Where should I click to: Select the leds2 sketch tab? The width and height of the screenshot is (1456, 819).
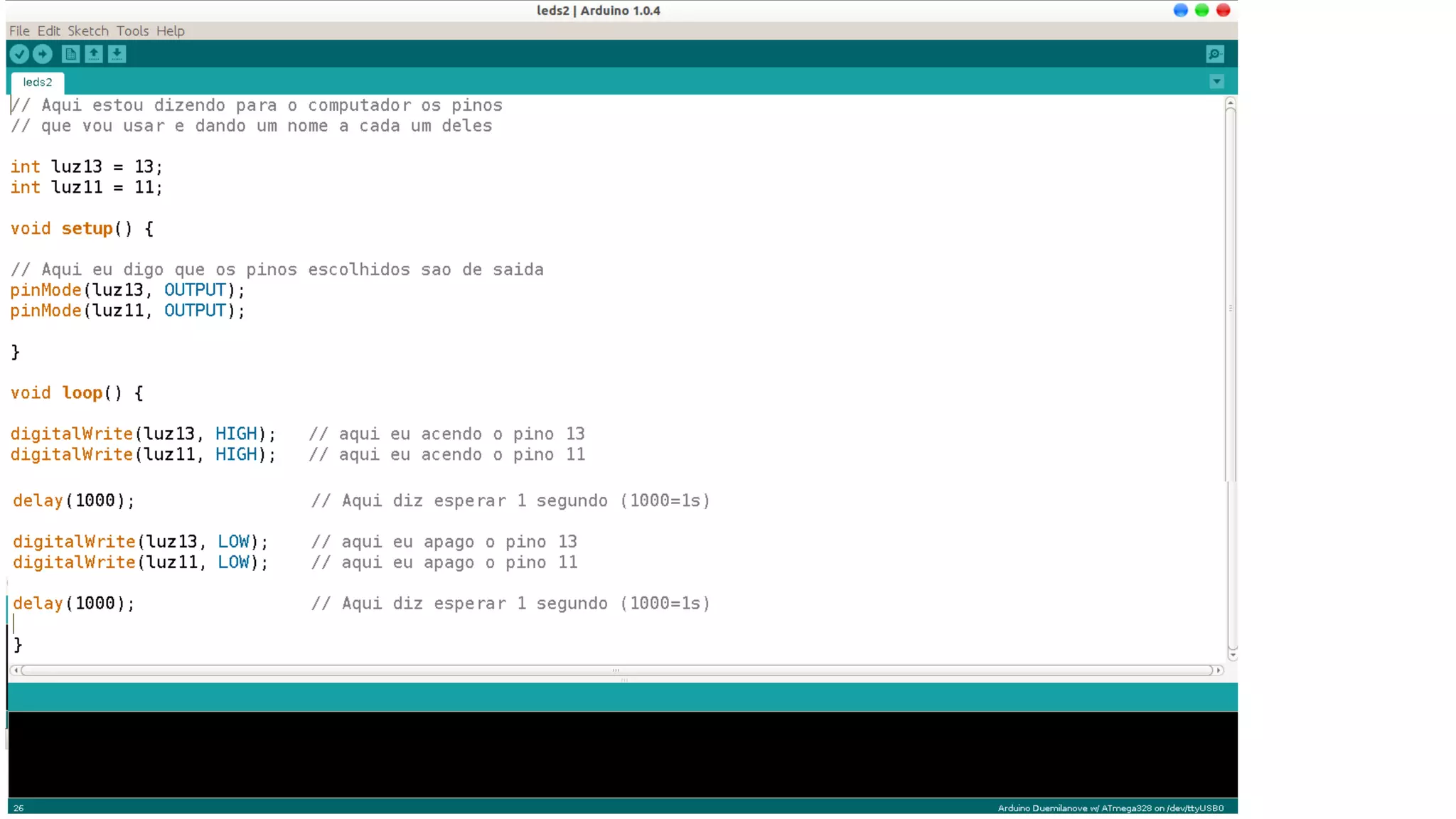pyautogui.click(x=38, y=82)
